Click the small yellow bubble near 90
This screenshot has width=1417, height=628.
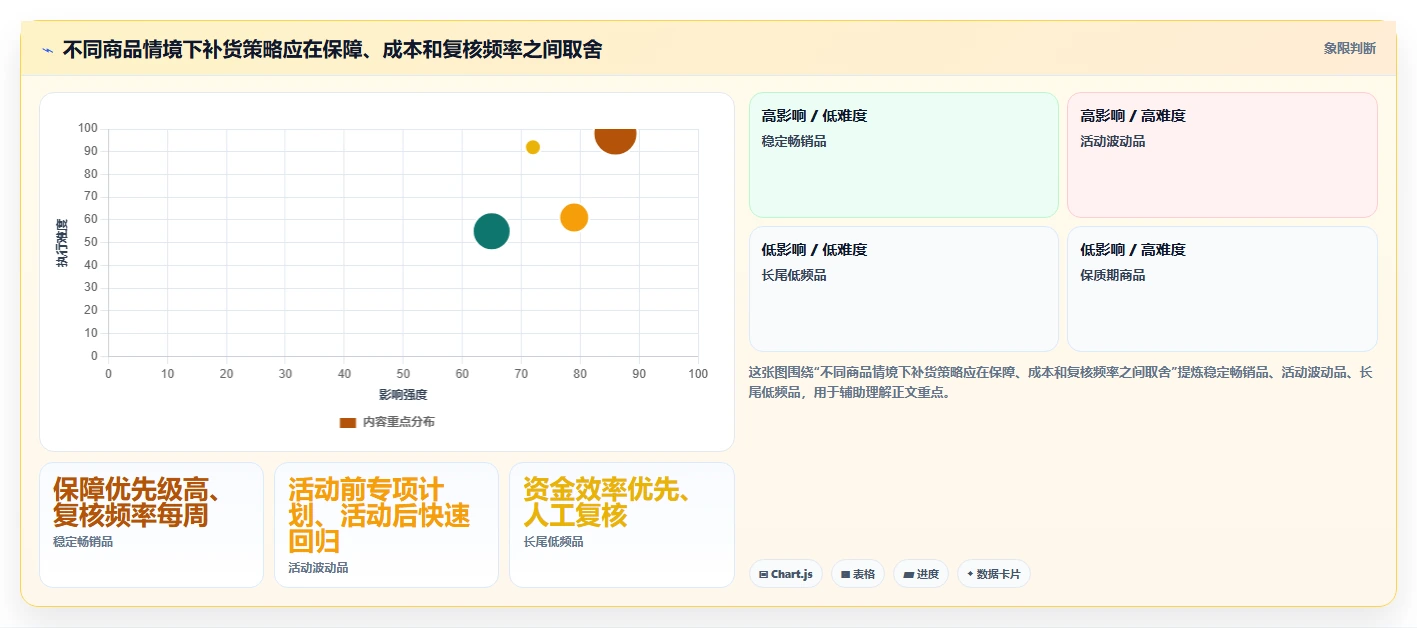pyautogui.click(x=533, y=147)
